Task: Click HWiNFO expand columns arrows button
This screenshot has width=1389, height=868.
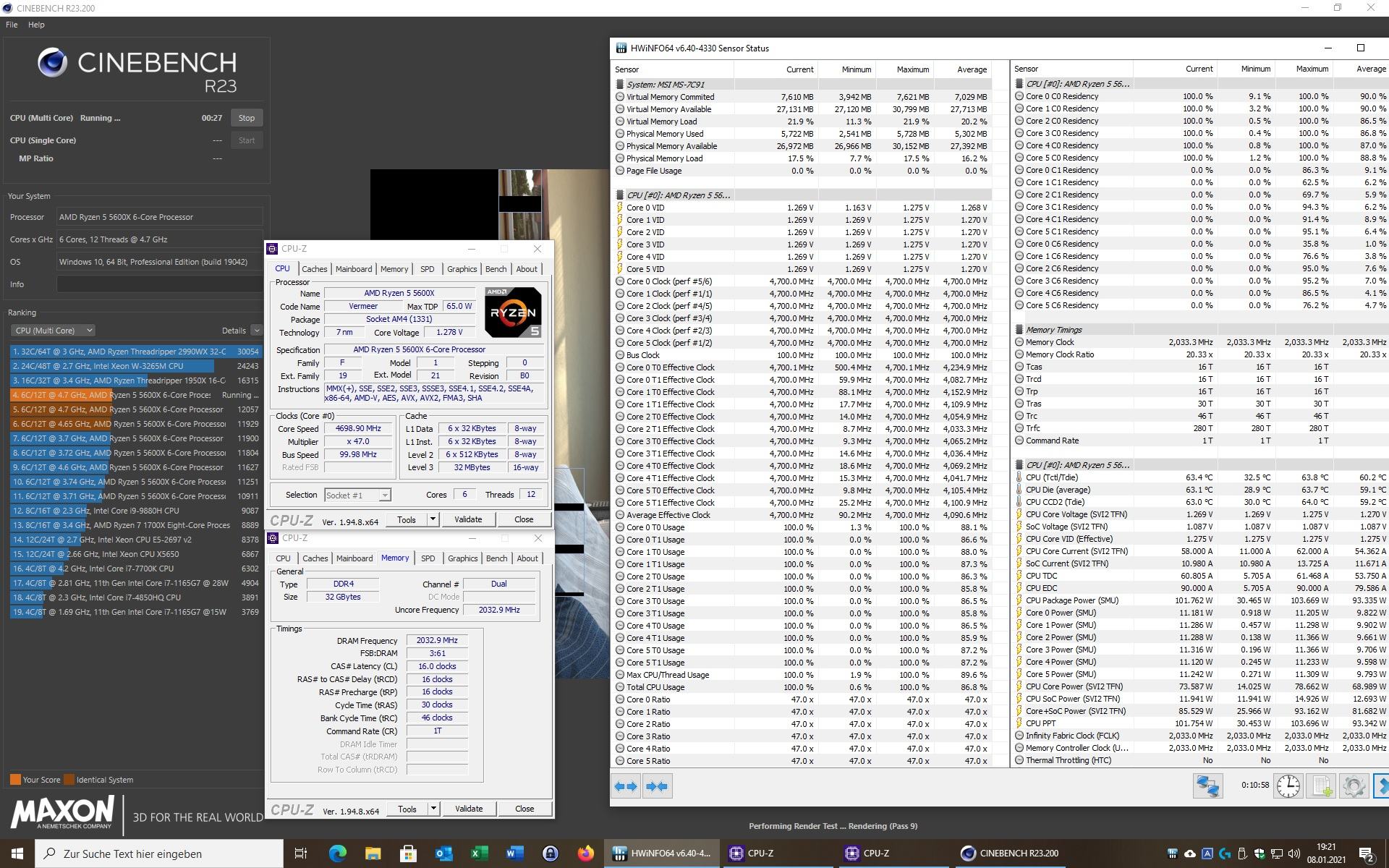Action: [x=626, y=786]
